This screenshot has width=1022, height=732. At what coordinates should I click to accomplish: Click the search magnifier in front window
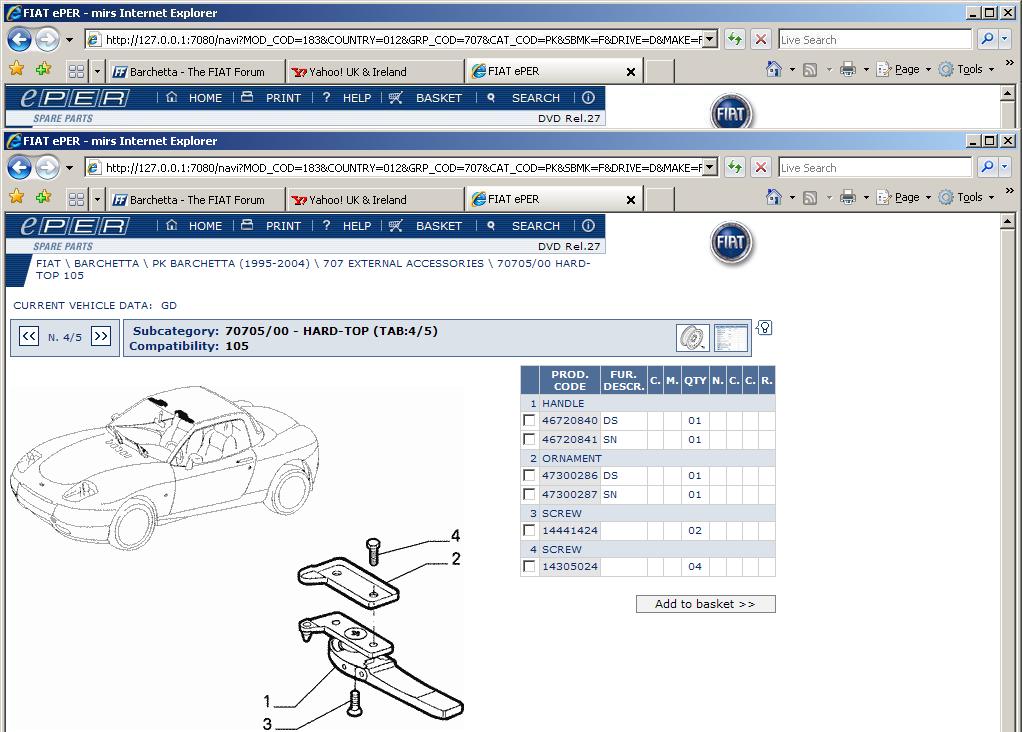[987, 168]
